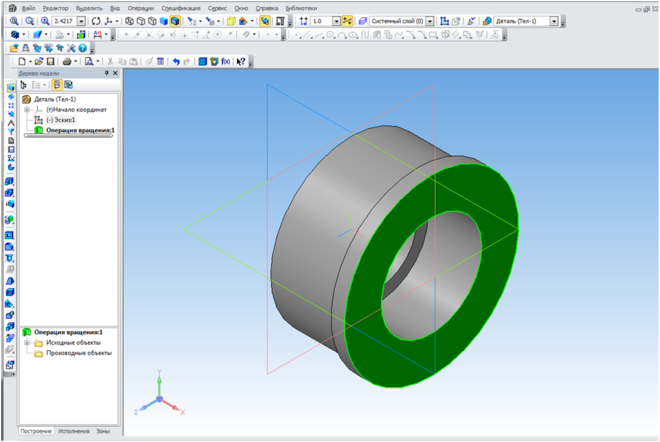The width and height of the screenshot is (660, 442).
Task: Click the properties table icon
Action: (160, 61)
